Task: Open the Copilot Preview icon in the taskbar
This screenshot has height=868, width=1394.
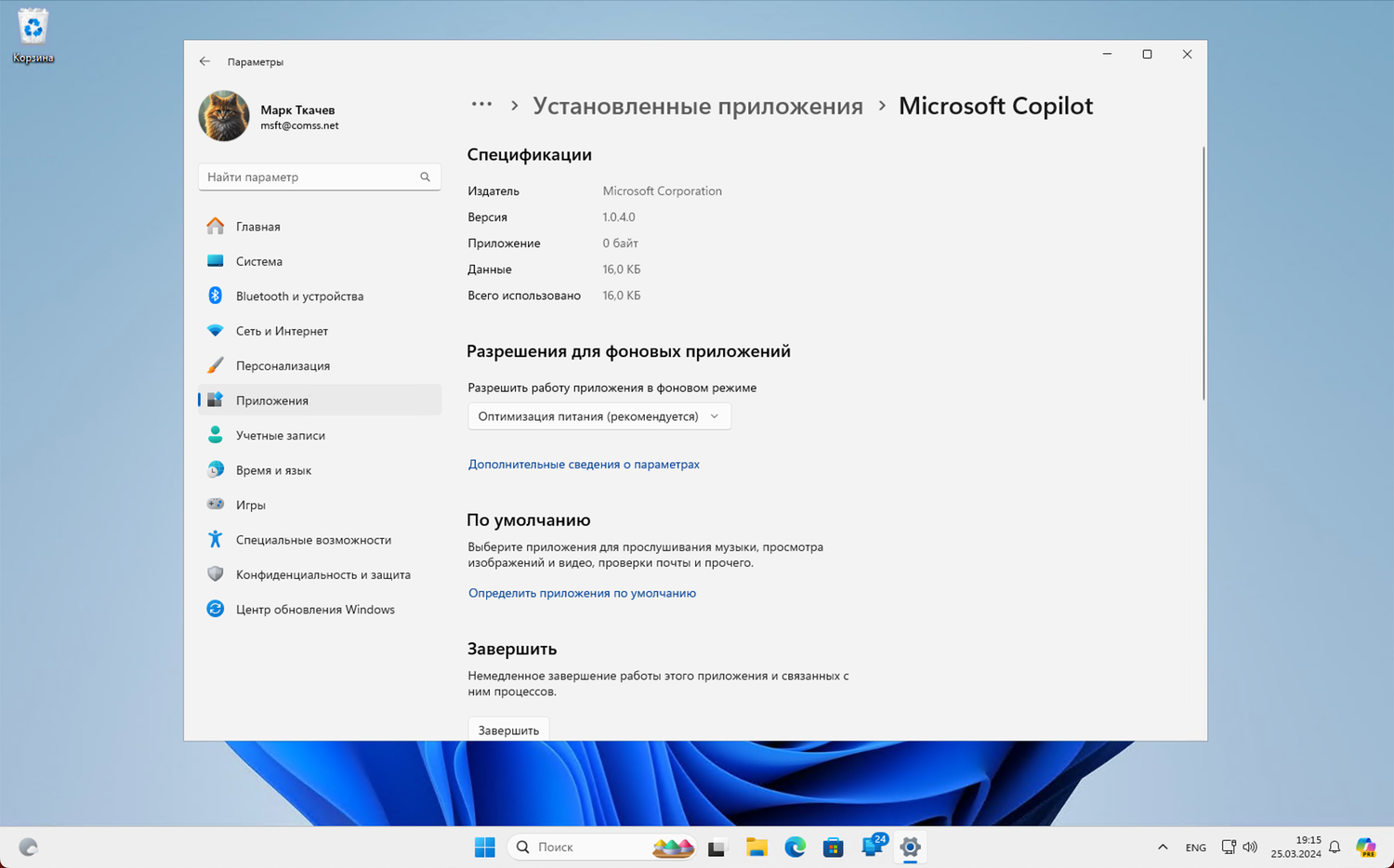Action: pyautogui.click(x=1365, y=847)
